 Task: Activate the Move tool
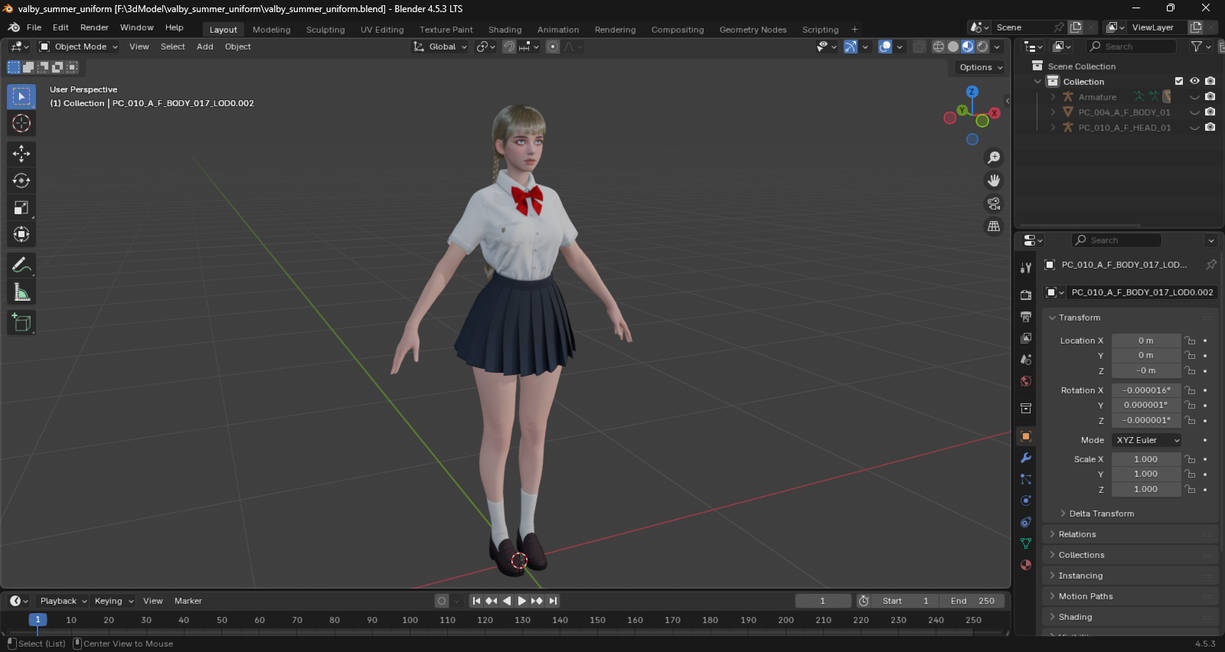point(21,153)
